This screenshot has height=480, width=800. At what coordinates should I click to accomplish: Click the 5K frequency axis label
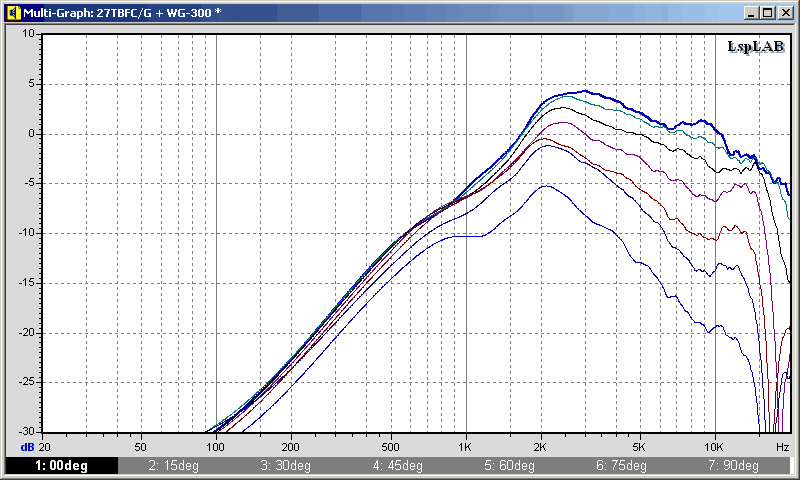[639, 447]
